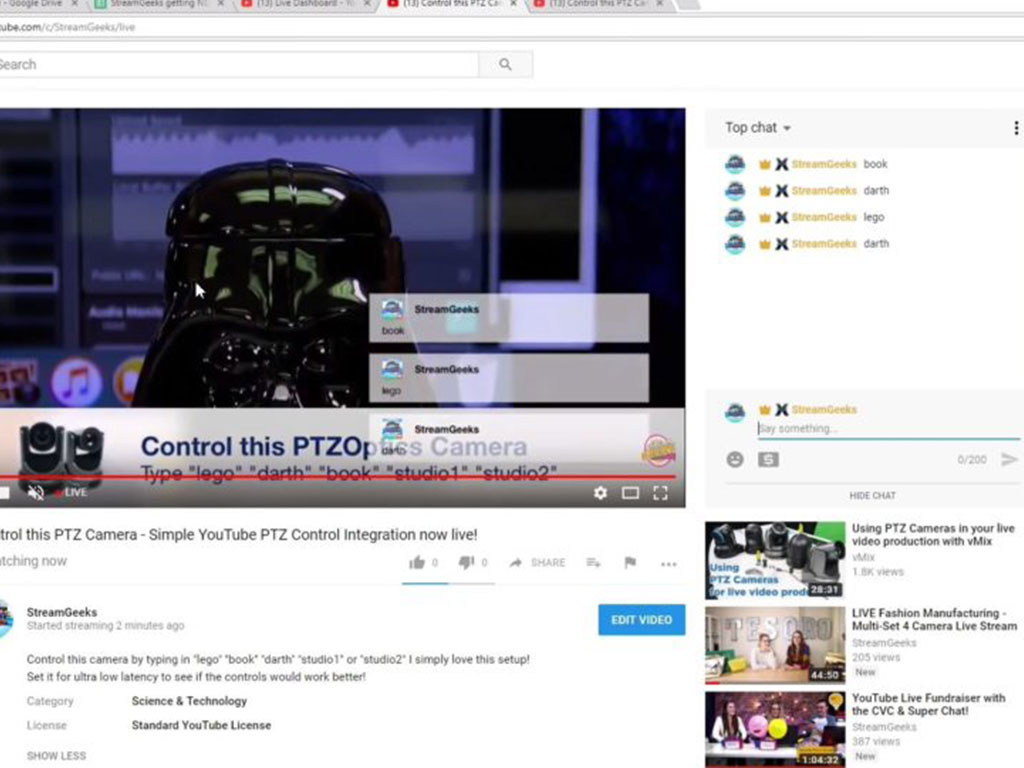
Task: Open the Add to playlist icon
Action: [593, 562]
